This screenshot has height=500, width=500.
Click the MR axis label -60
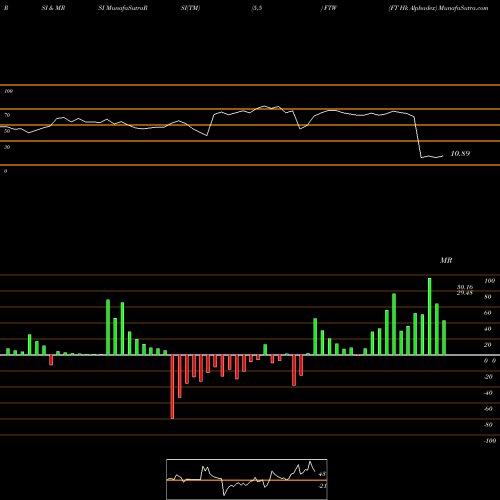488,409
